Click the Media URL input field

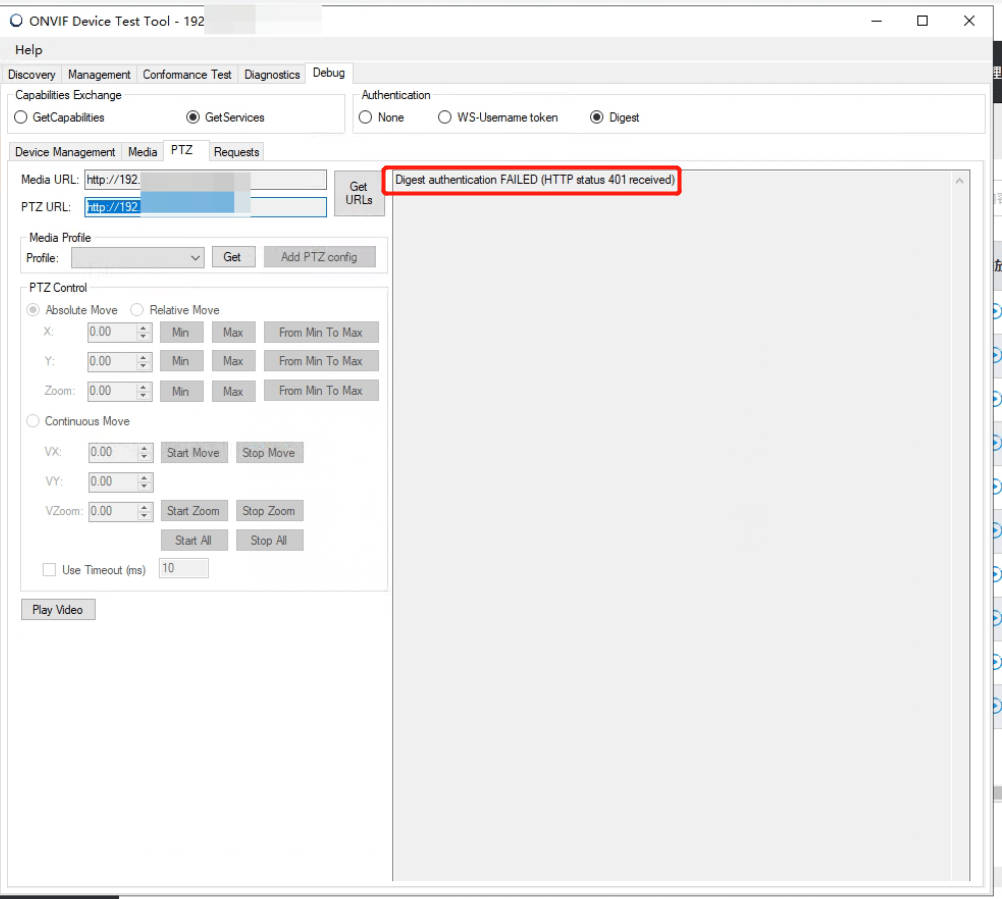206,180
